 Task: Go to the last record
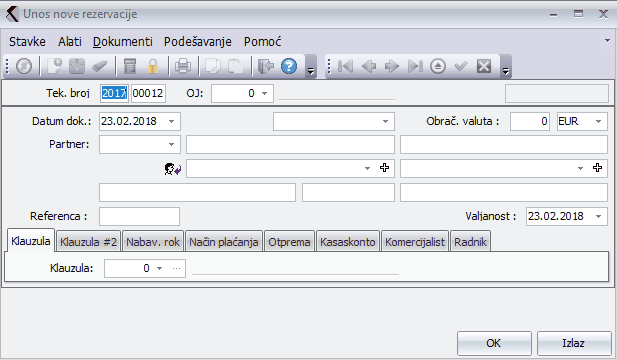pyautogui.click(x=415, y=66)
